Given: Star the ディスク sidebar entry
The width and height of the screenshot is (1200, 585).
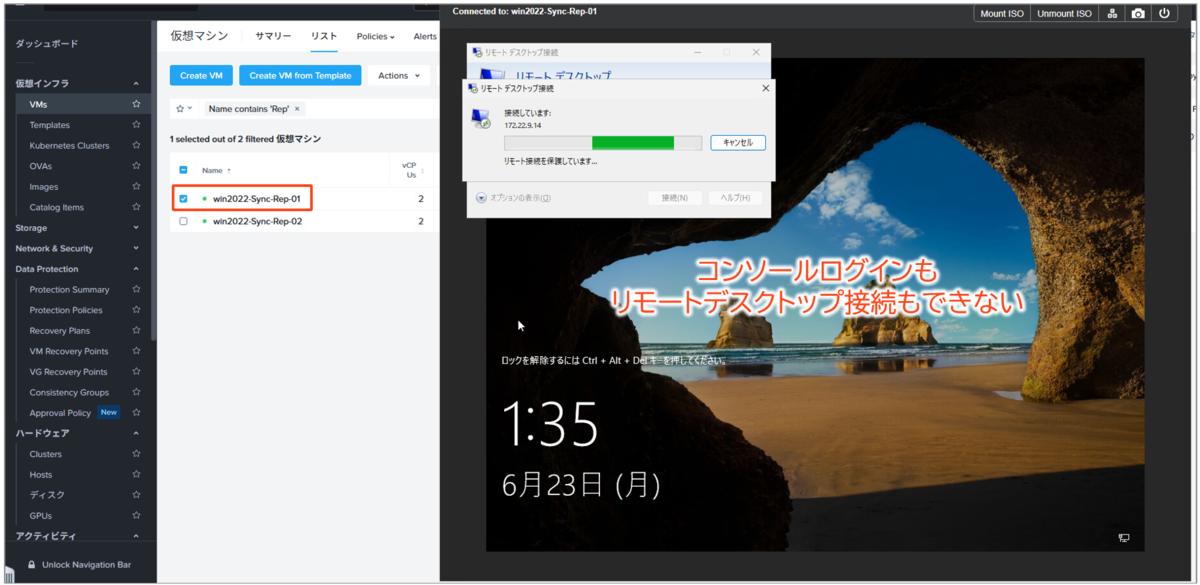Looking at the screenshot, I should pos(136,495).
